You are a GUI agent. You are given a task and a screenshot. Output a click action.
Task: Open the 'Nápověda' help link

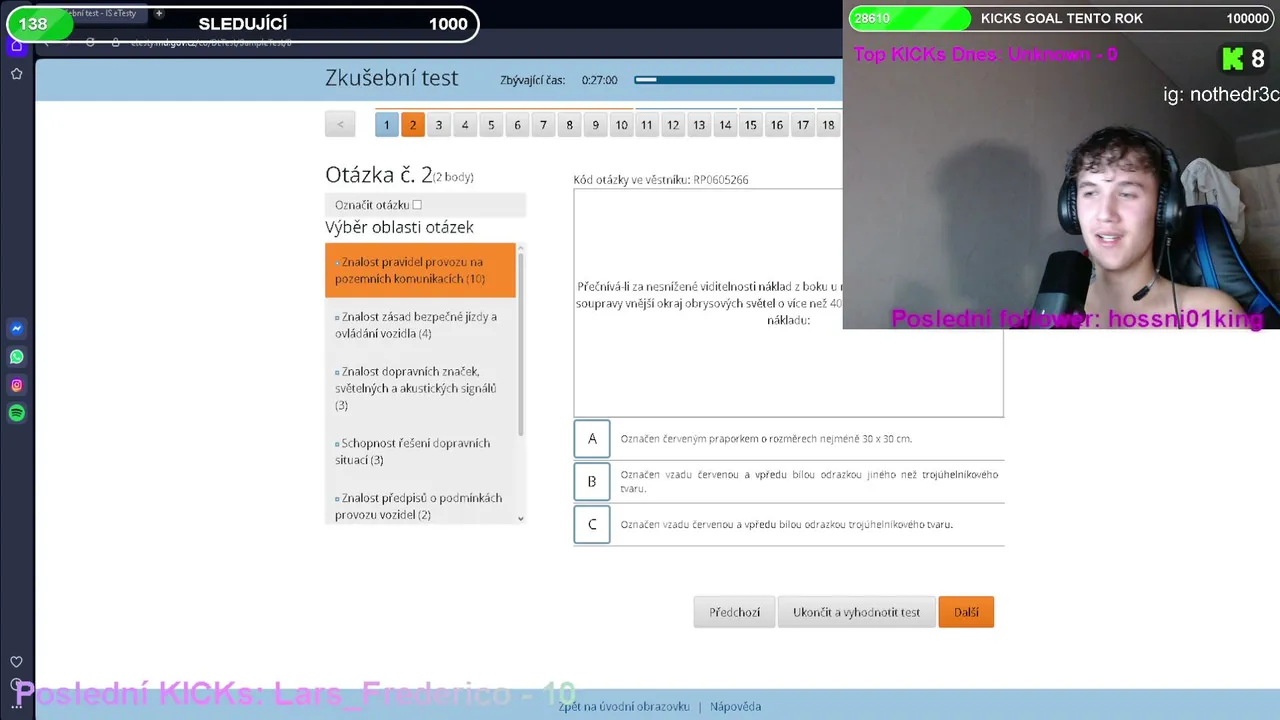(735, 706)
